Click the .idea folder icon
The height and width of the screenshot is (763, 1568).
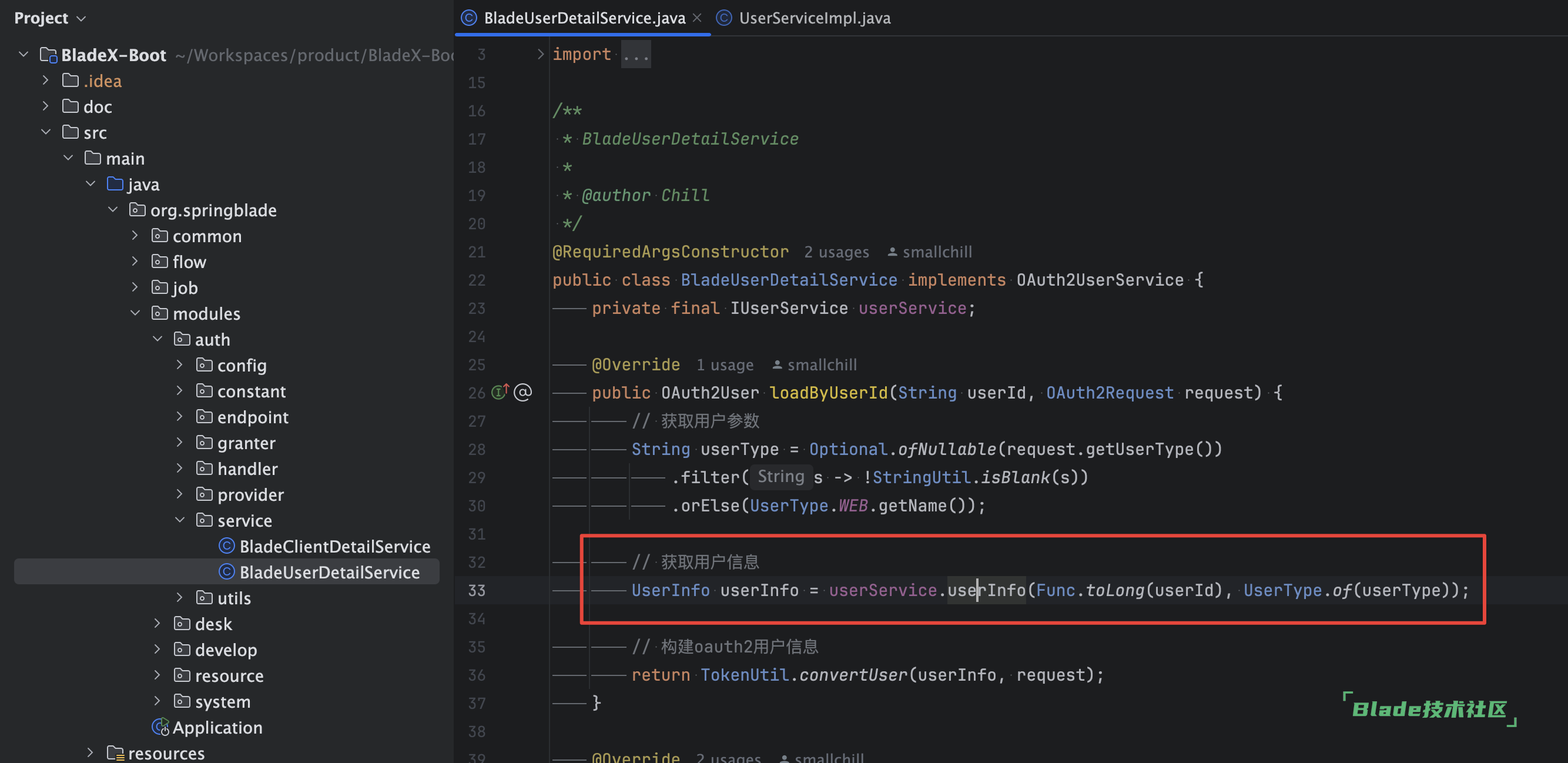click(x=71, y=81)
